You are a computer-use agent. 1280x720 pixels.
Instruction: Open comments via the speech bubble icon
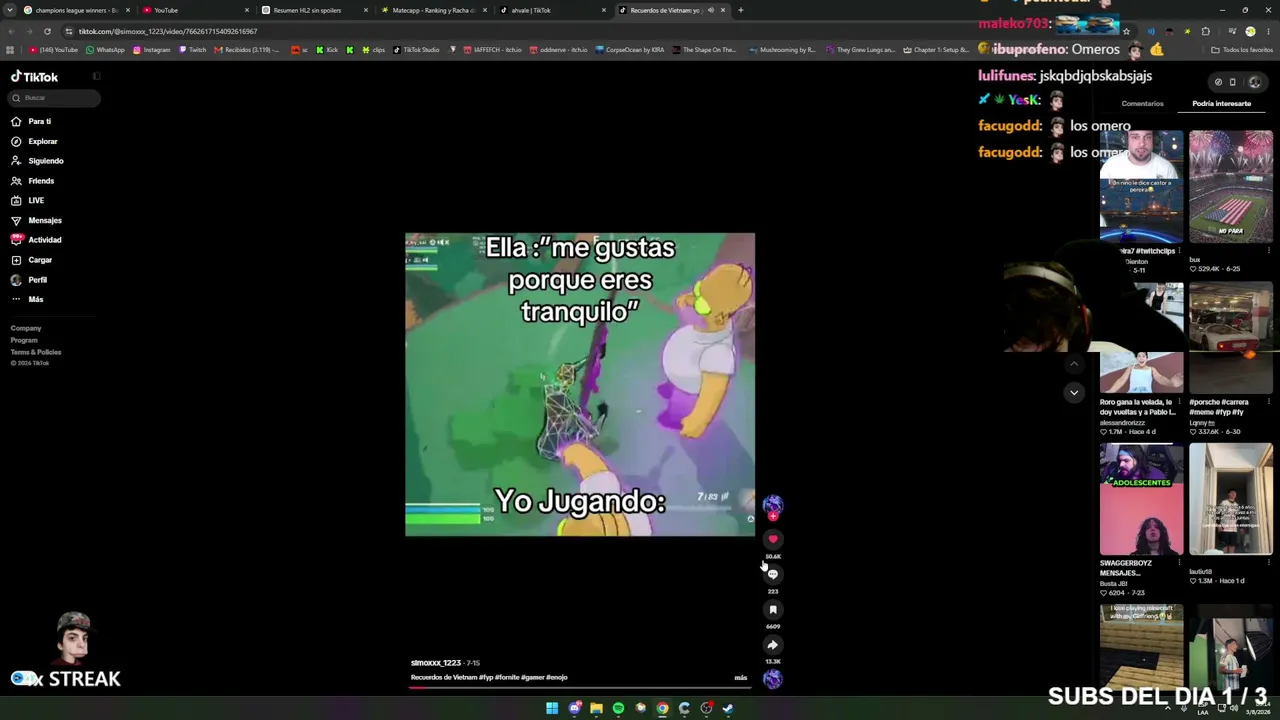pos(772,574)
